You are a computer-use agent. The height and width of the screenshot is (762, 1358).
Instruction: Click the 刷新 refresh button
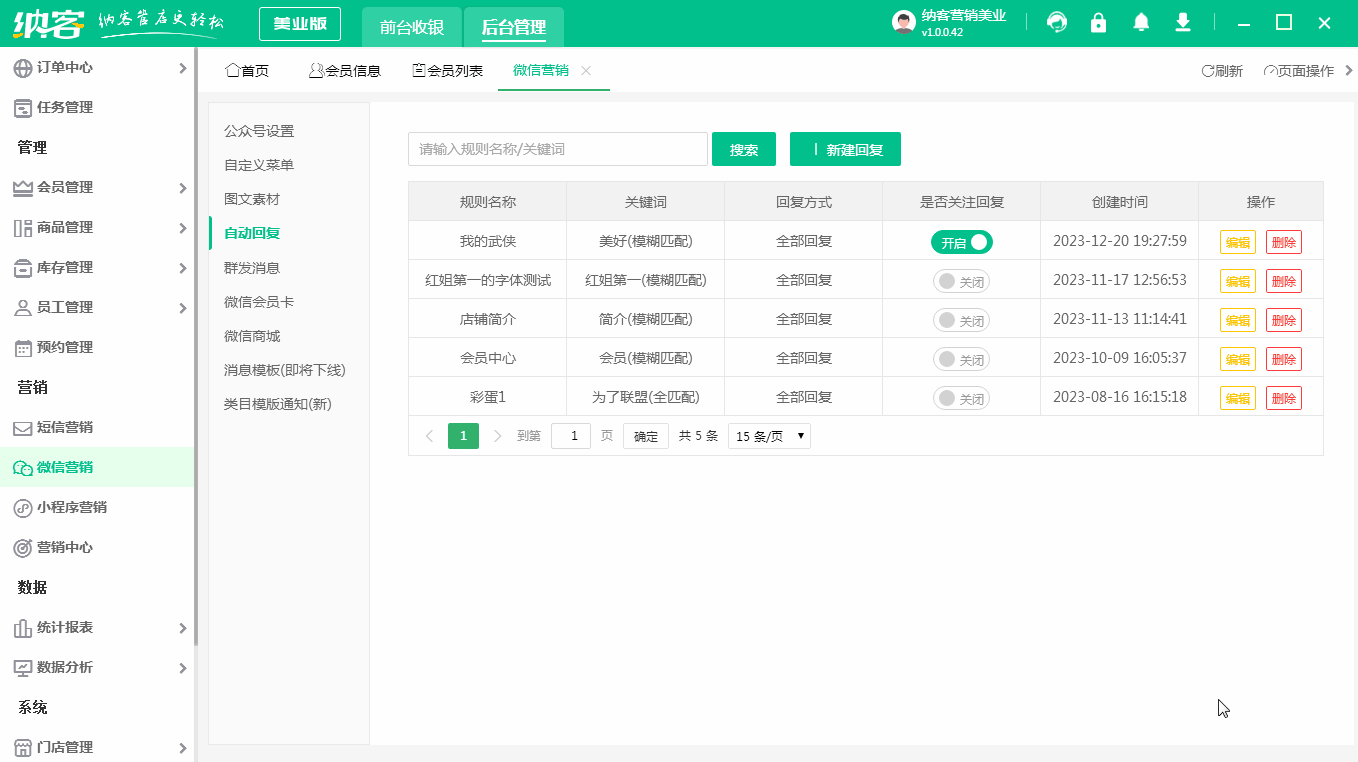point(1222,71)
